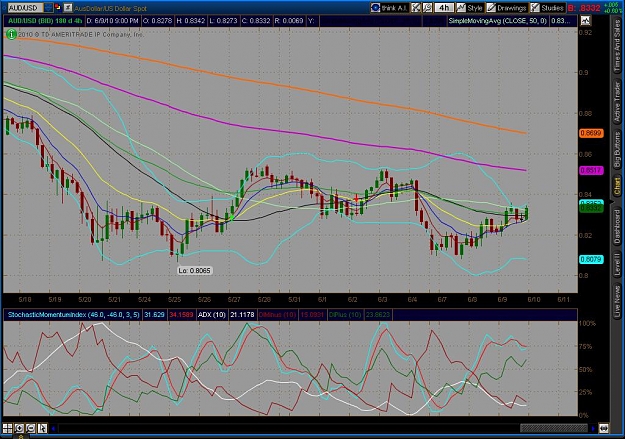This screenshot has height=439, width=625.
Task: Open the symbol selector dropdown arrow
Action: tap(48, 8)
